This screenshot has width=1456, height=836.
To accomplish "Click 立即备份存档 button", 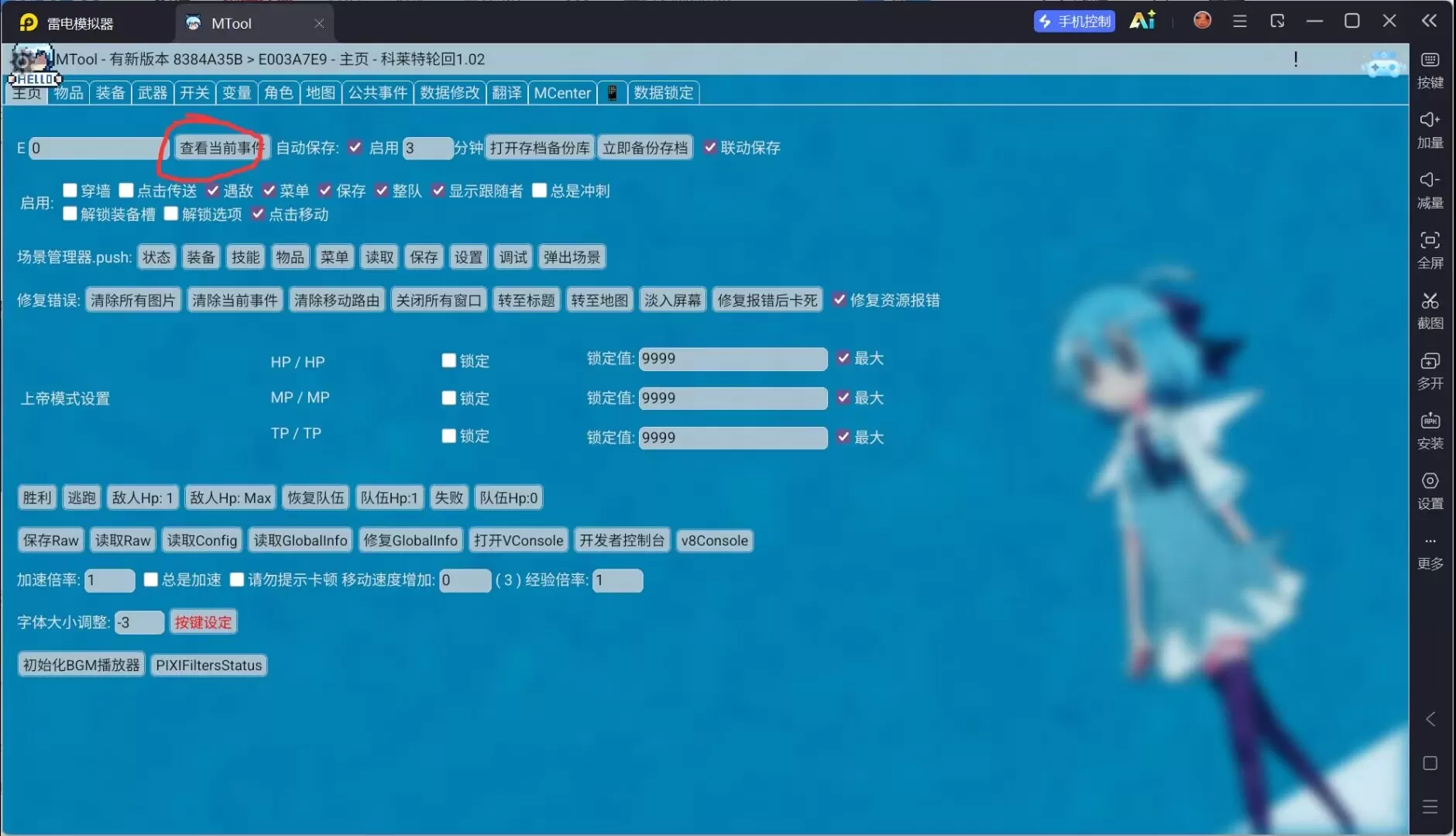I will (x=645, y=148).
